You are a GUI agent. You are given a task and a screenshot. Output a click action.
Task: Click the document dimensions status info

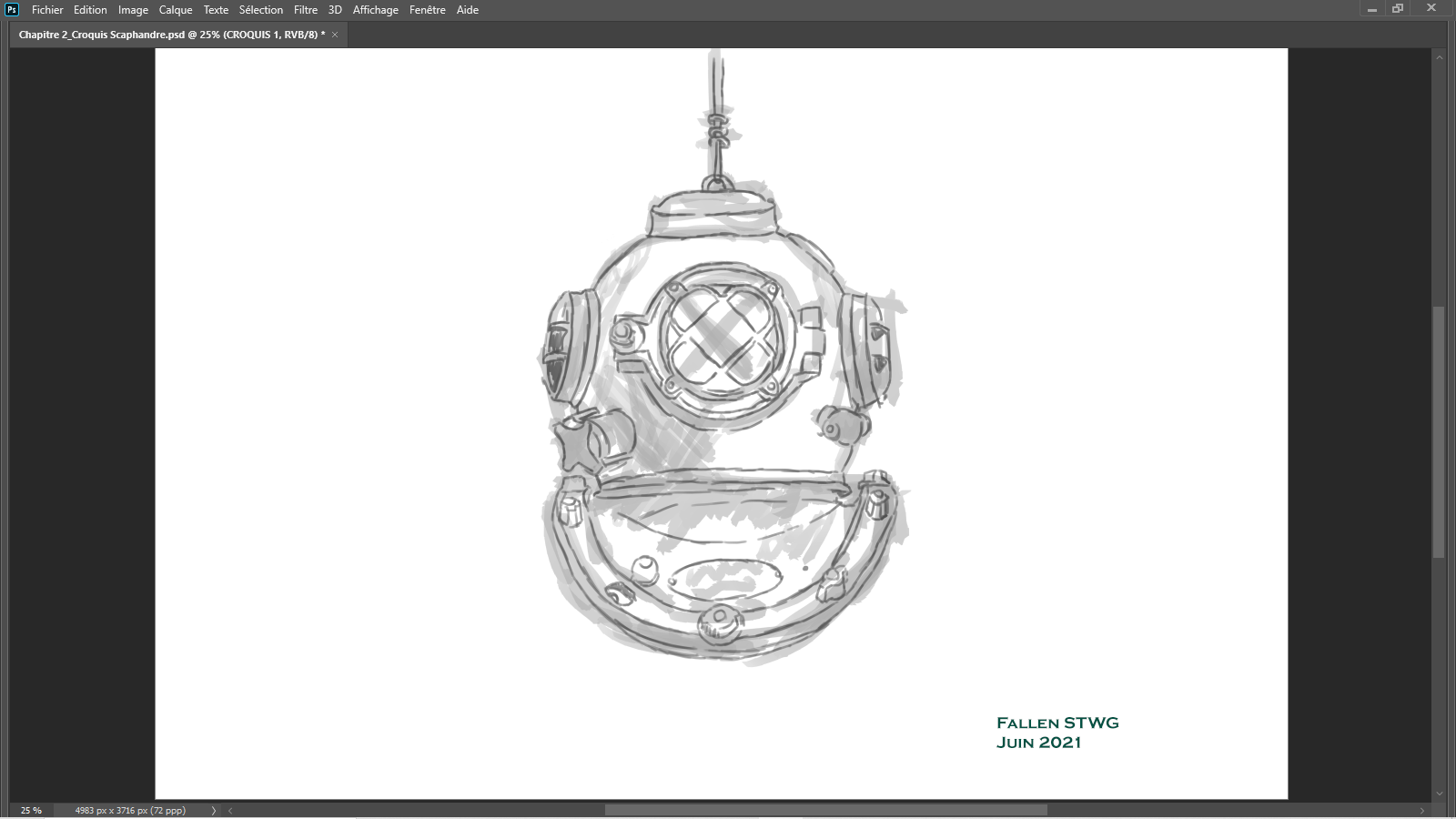click(130, 810)
